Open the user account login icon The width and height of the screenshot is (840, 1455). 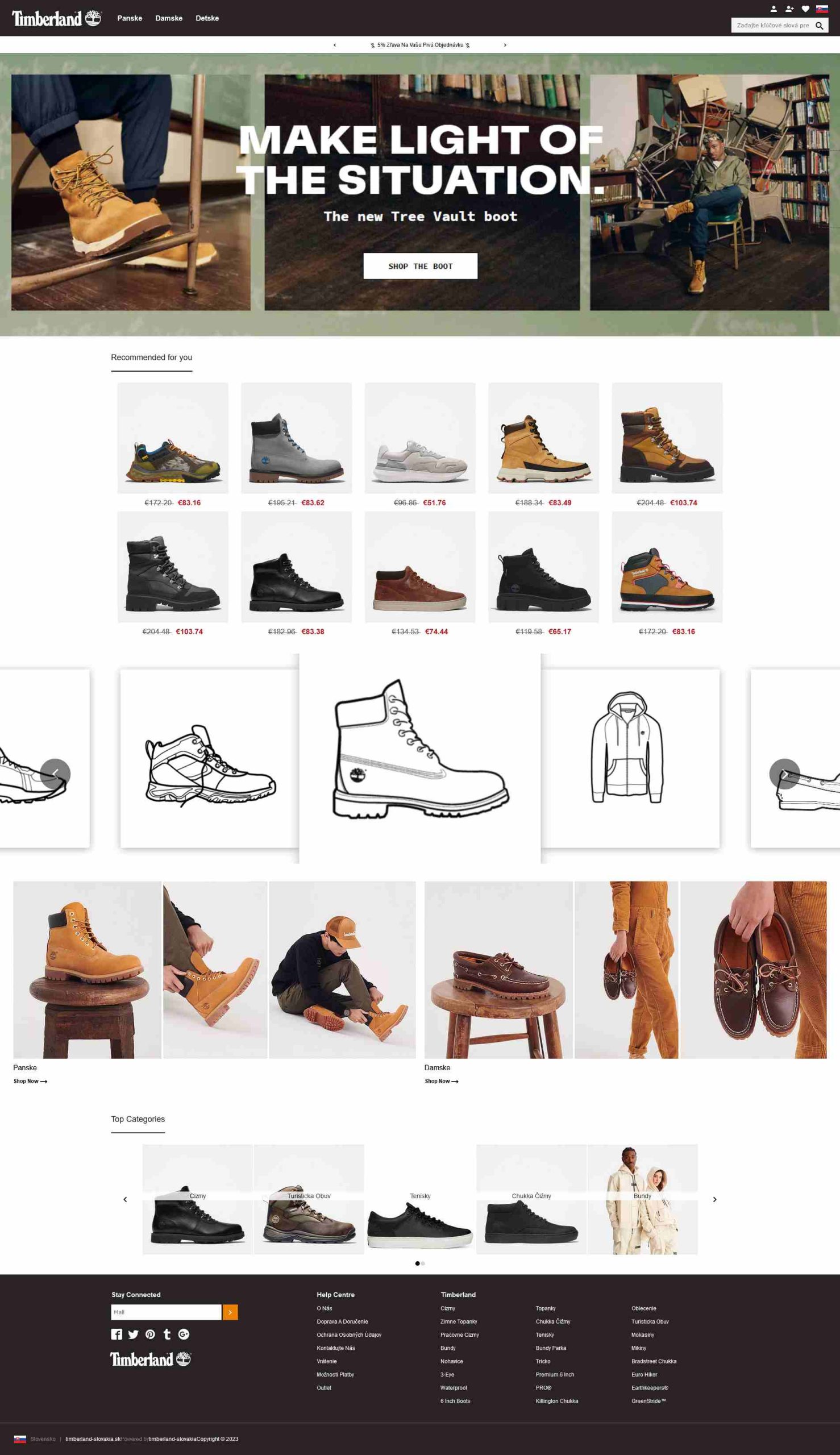773,9
